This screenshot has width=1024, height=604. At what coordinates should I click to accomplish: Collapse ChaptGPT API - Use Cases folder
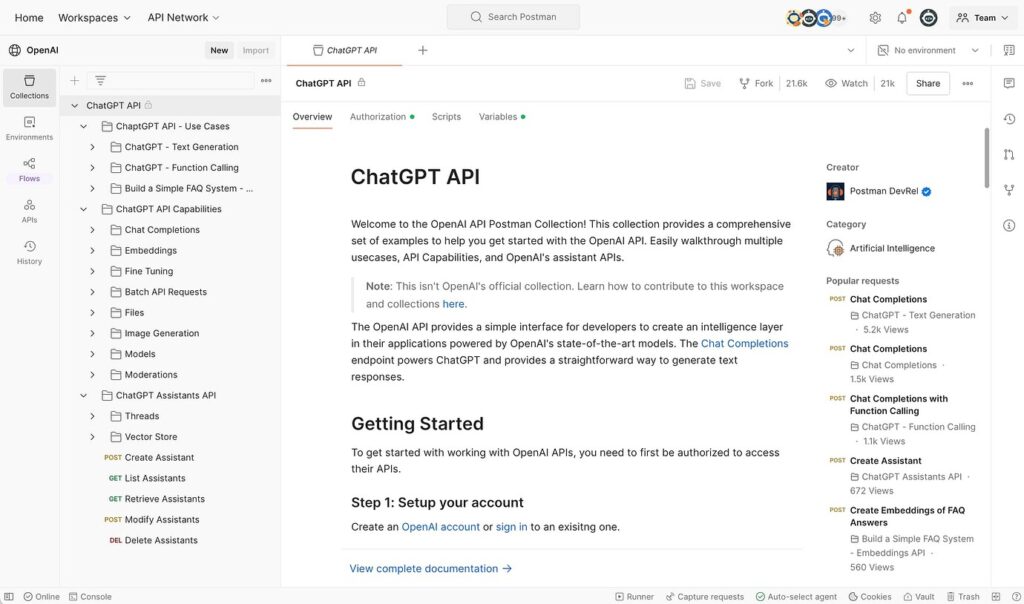84,126
